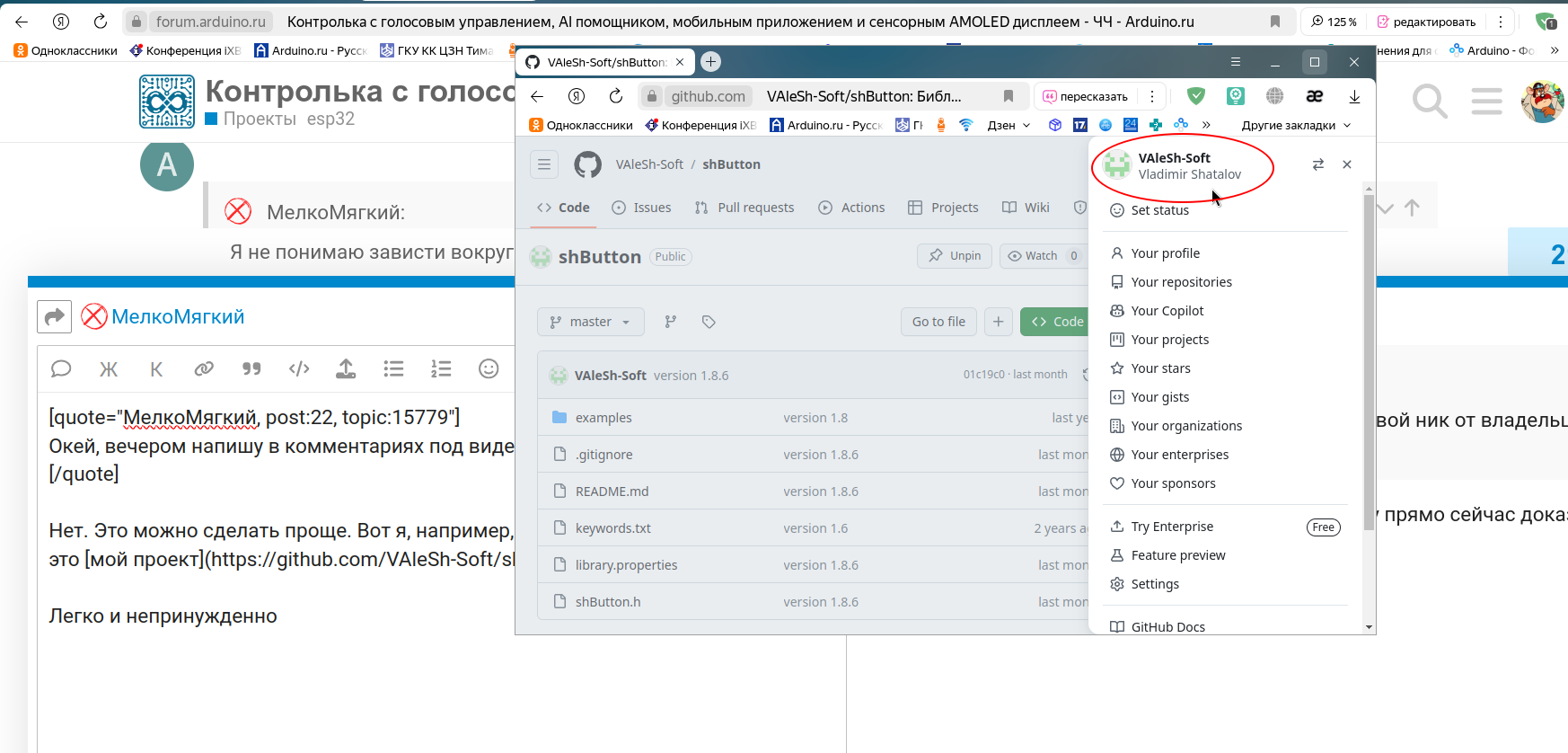Insert numbered list in editor
This screenshot has height=753, width=1568.
click(x=441, y=368)
